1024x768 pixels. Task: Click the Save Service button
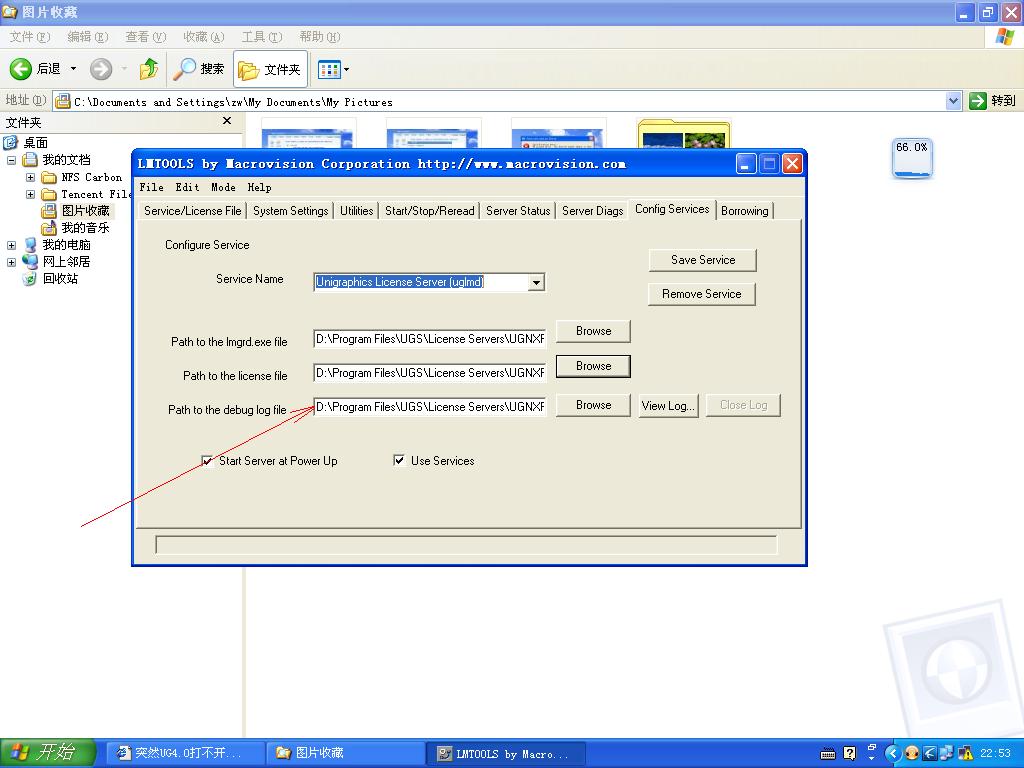point(703,260)
